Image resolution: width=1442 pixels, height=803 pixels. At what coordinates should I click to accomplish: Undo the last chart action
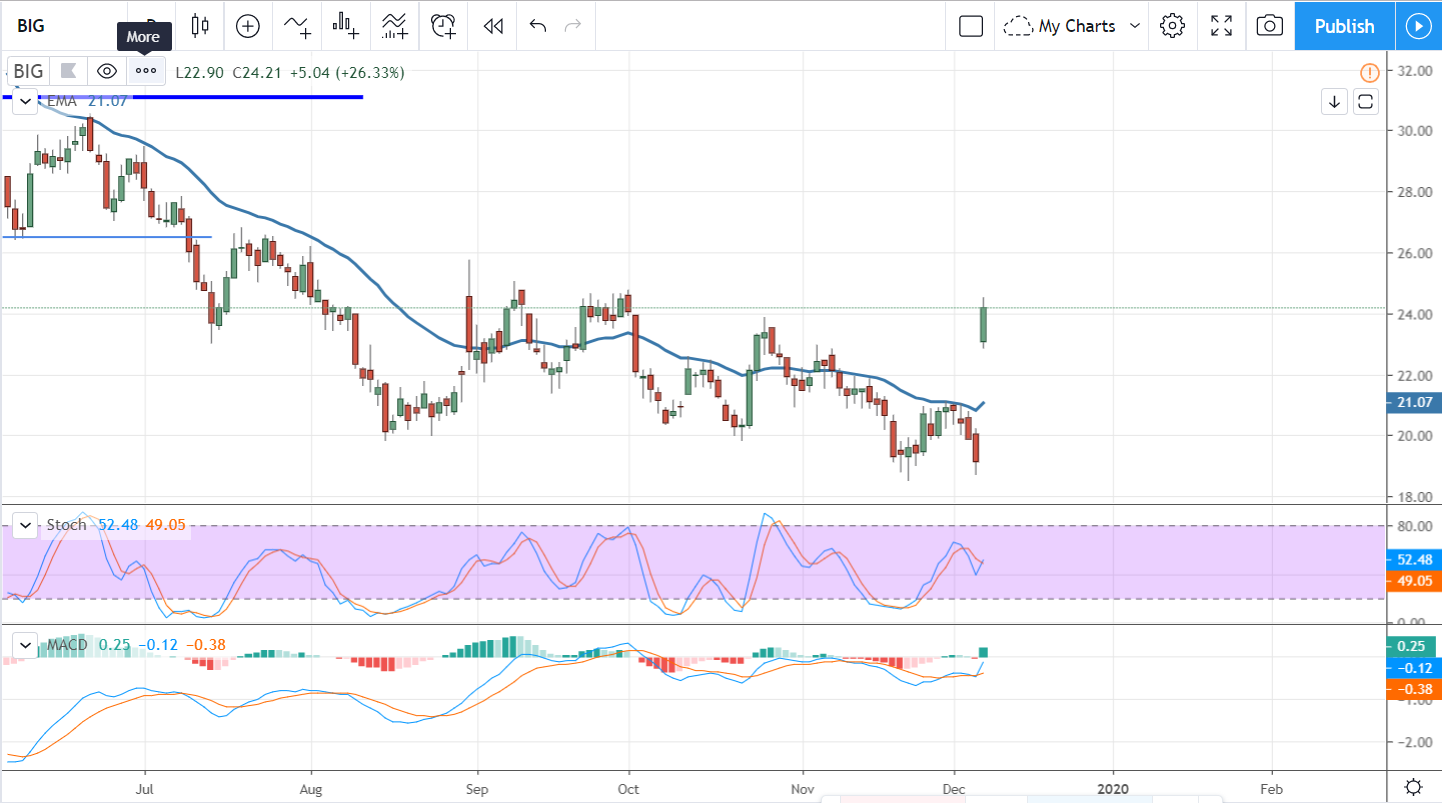pos(538,26)
